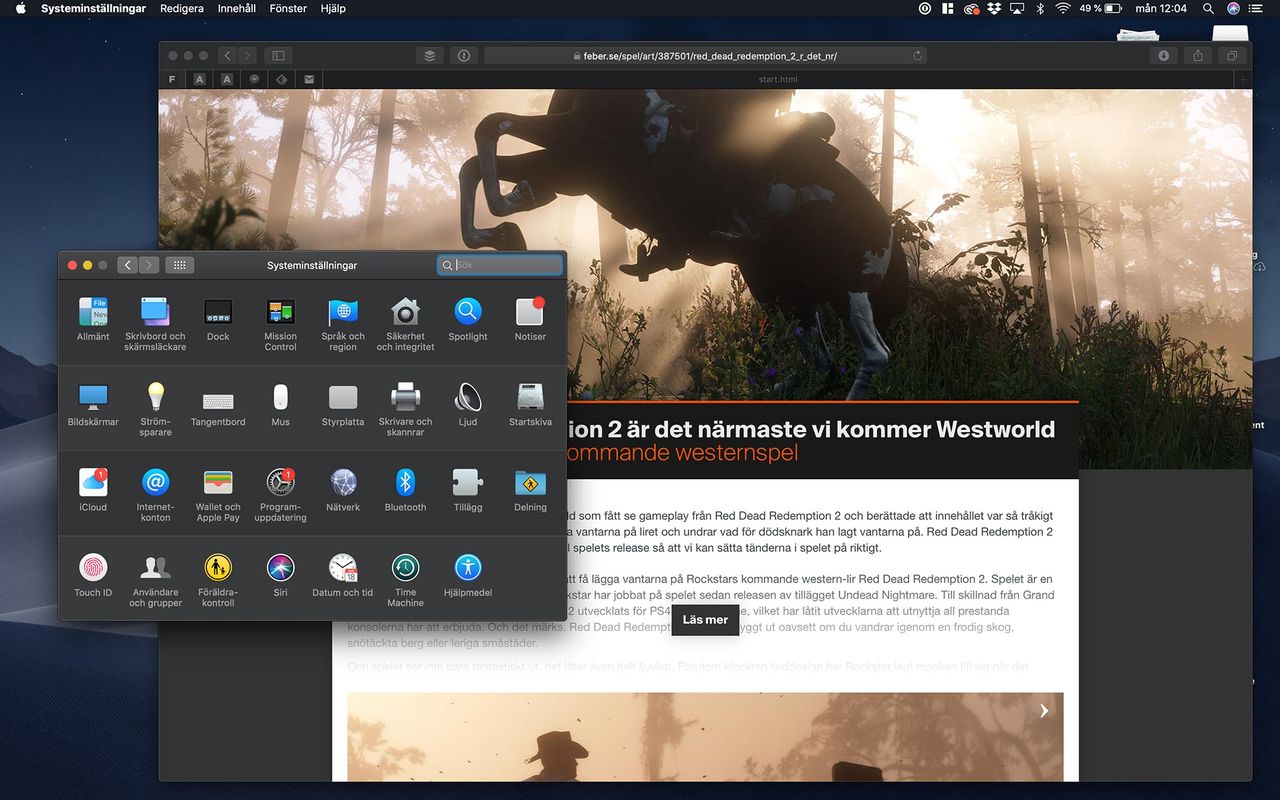Screen dimensions: 1280x800
Task: Open Styrplatta trackpad settings
Action: (x=343, y=405)
